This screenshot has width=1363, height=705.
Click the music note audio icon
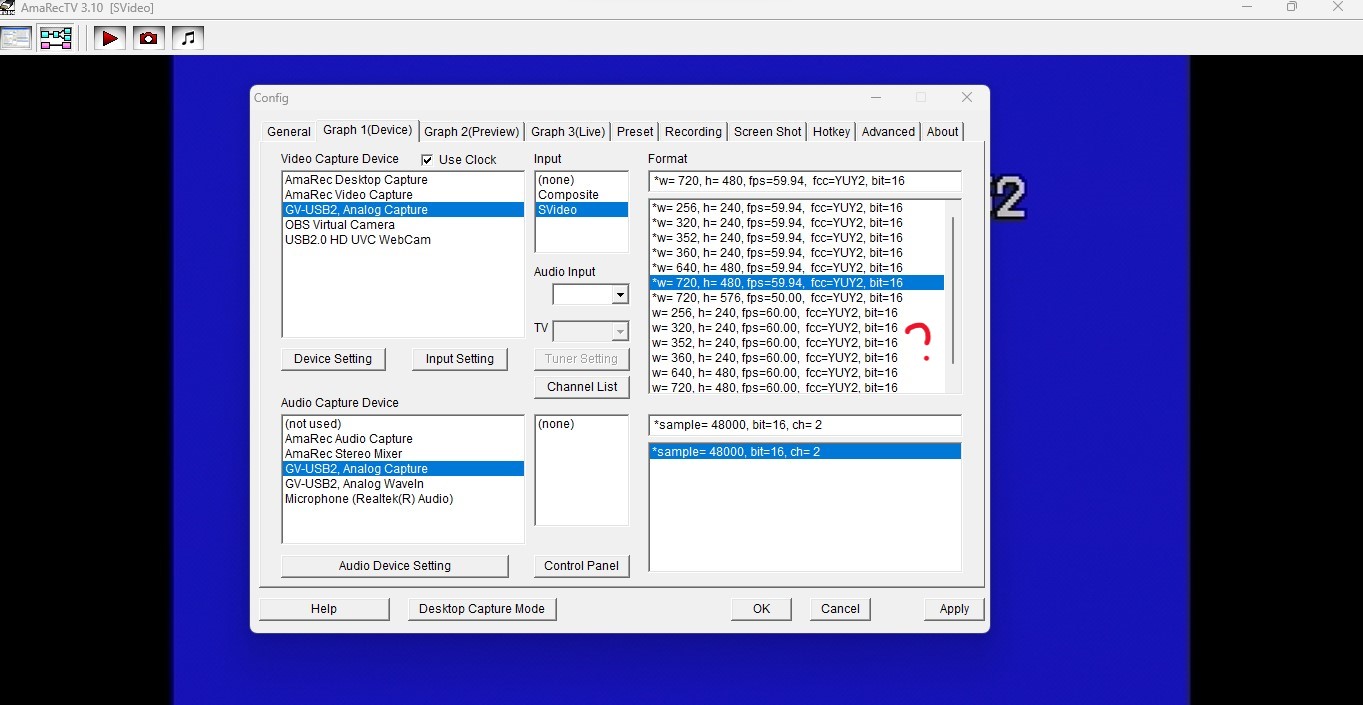point(187,38)
